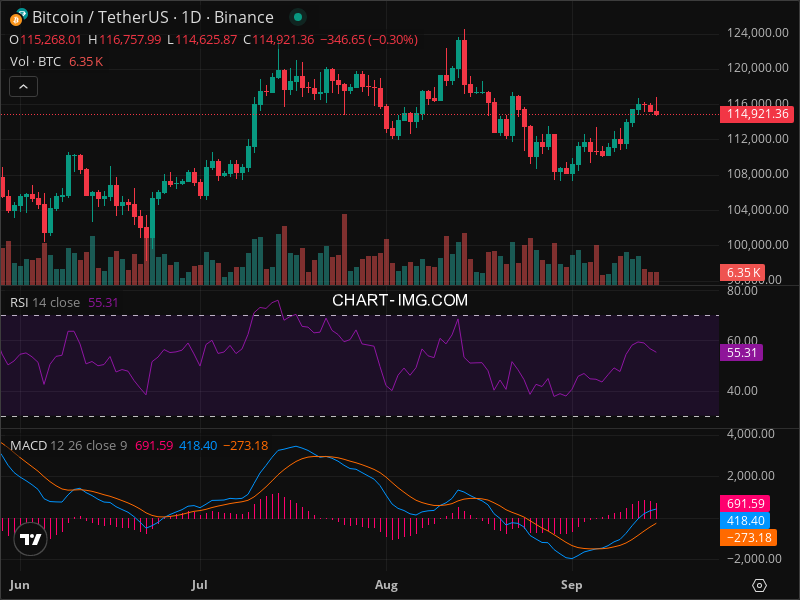Click the MACD histogram tag 691.59
The height and width of the screenshot is (600, 800).
tap(745, 504)
